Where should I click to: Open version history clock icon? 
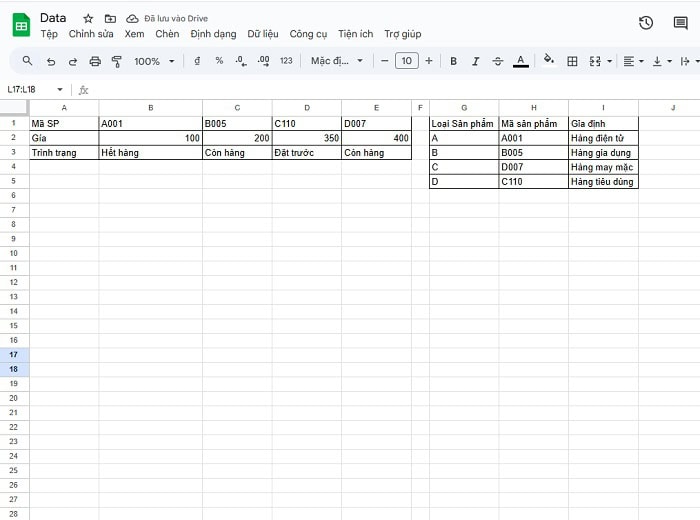[x=645, y=23]
